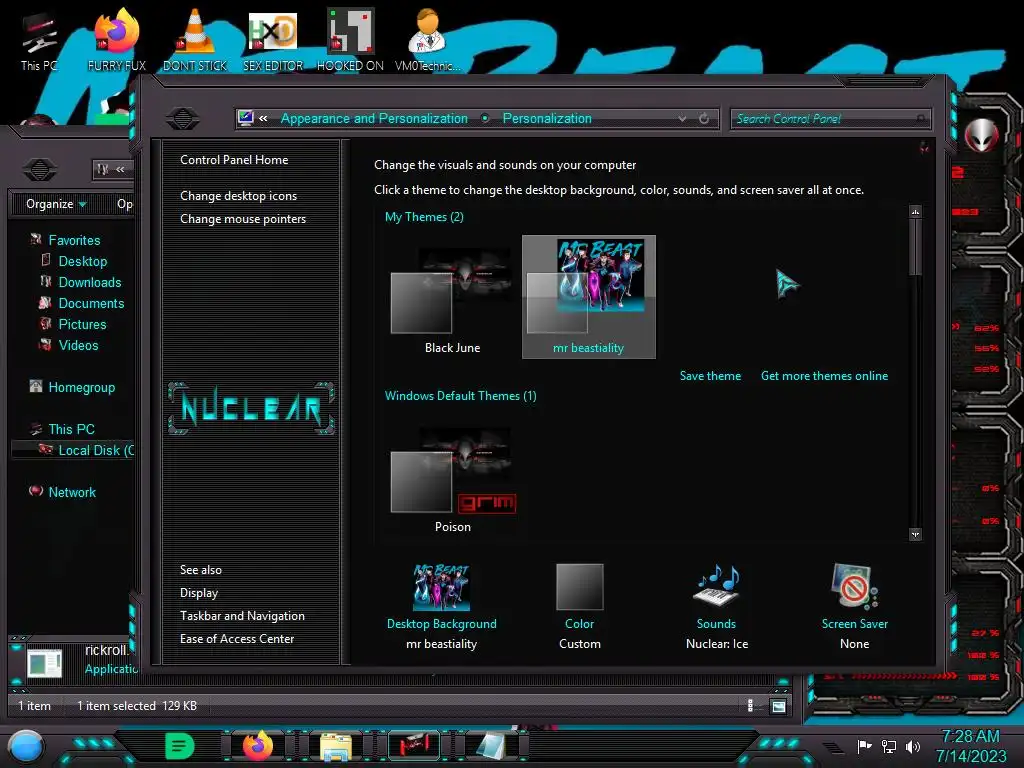This screenshot has height=768, width=1024.
Task: Select Downloads in Explorer navigation pane
Action: (89, 282)
